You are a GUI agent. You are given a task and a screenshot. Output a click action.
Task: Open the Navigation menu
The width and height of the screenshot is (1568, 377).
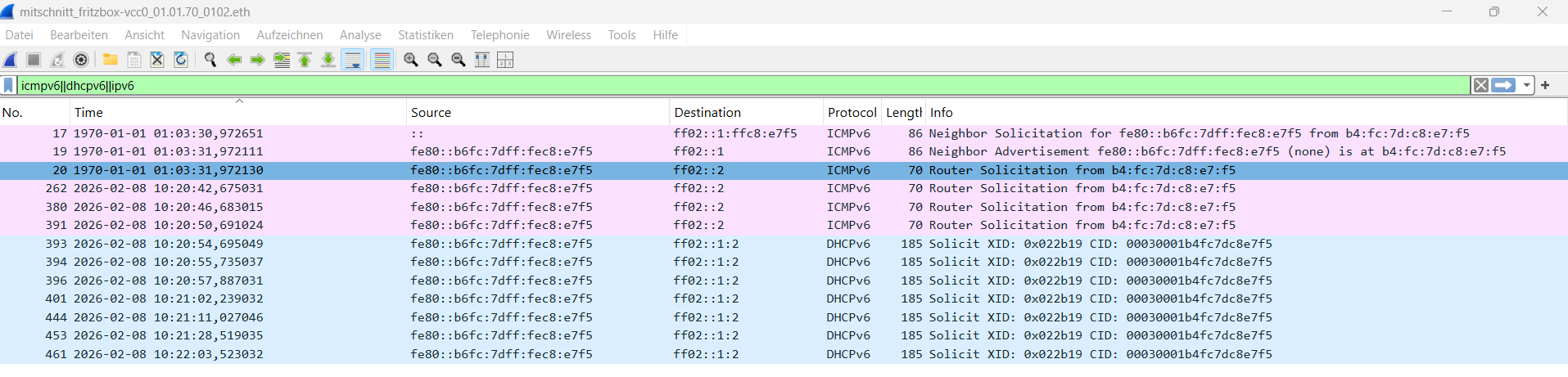[x=210, y=35]
